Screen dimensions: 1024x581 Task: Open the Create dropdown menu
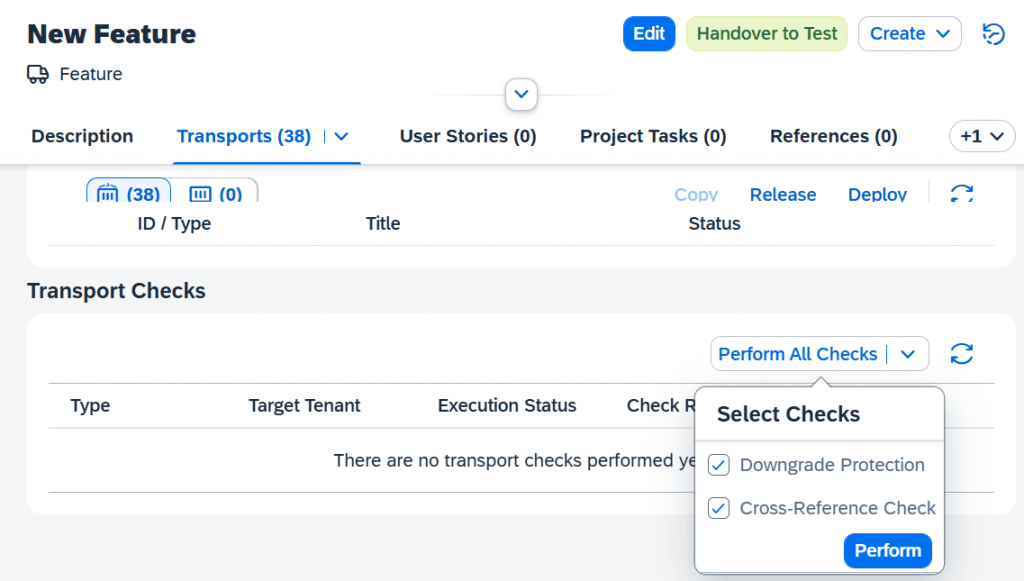coord(909,33)
